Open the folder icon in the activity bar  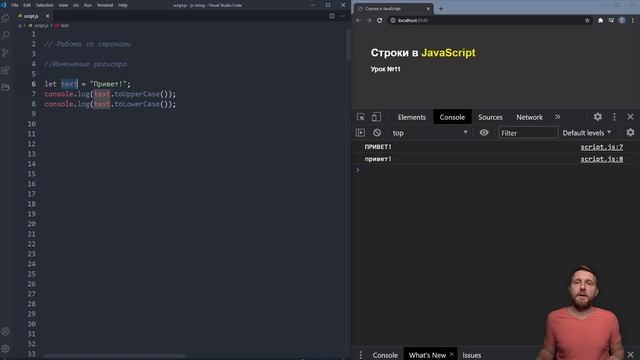[5, 87]
